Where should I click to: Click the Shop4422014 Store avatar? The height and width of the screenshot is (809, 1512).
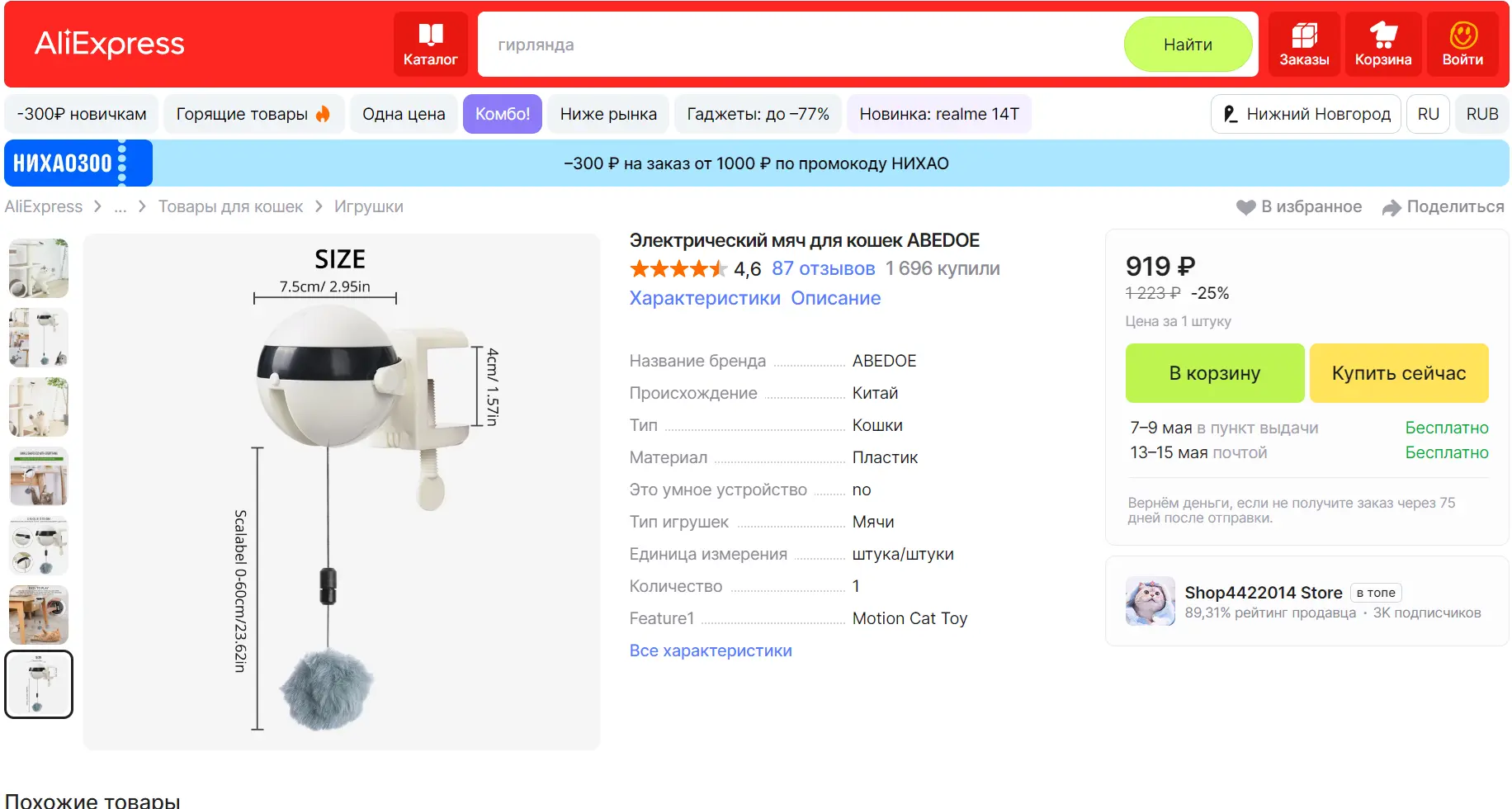point(1150,601)
